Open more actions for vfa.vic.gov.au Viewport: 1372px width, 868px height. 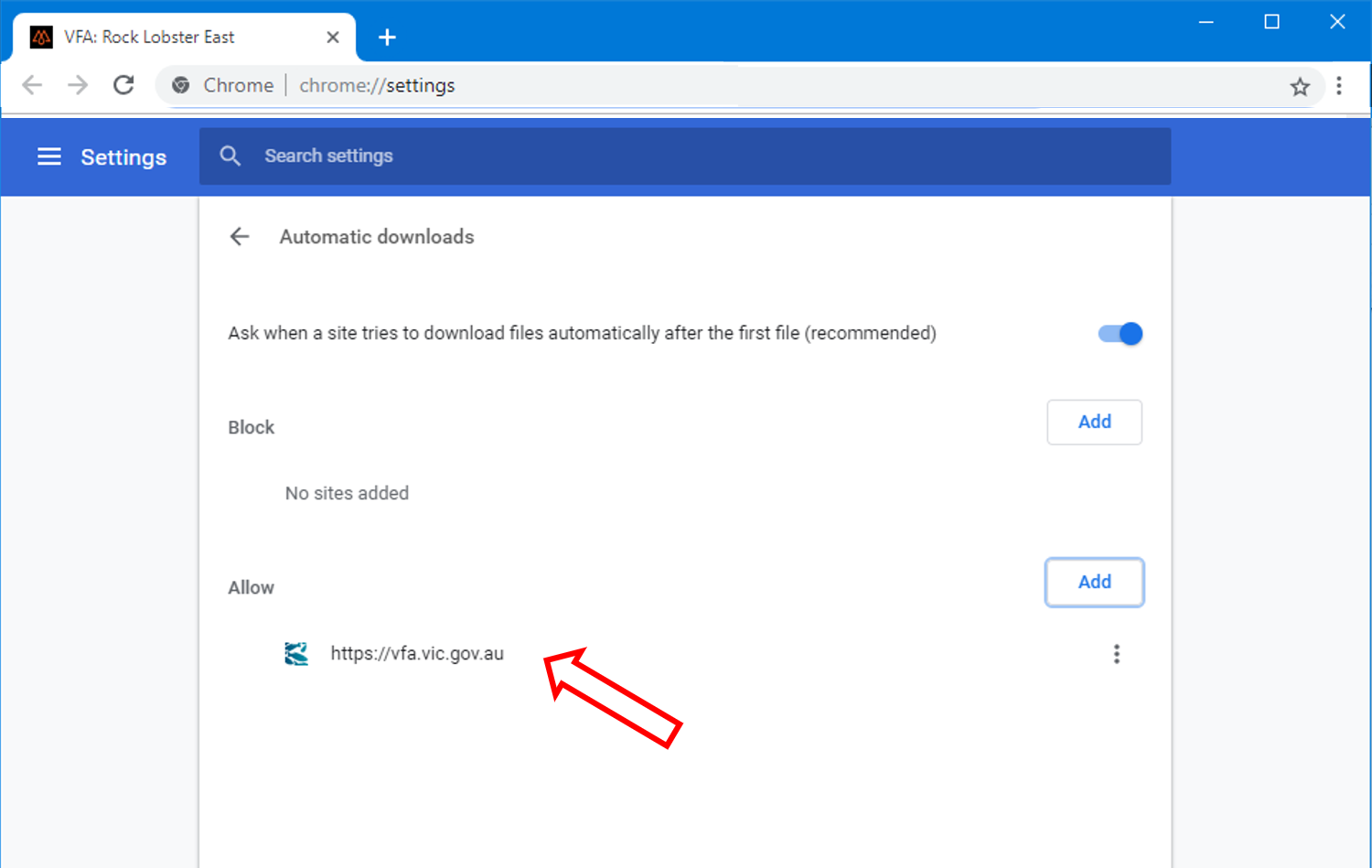pos(1116,654)
